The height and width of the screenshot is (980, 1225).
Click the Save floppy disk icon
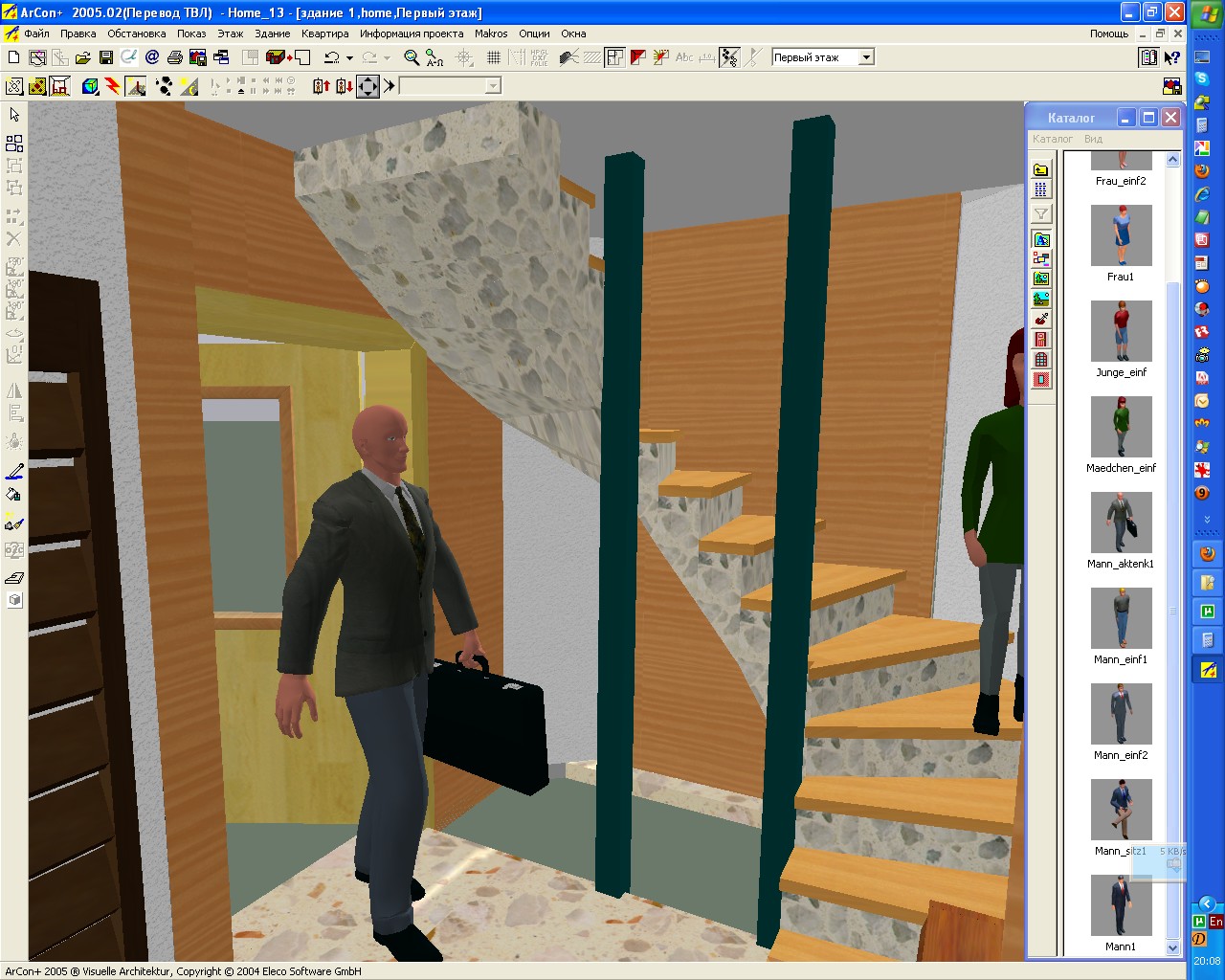tap(106, 57)
